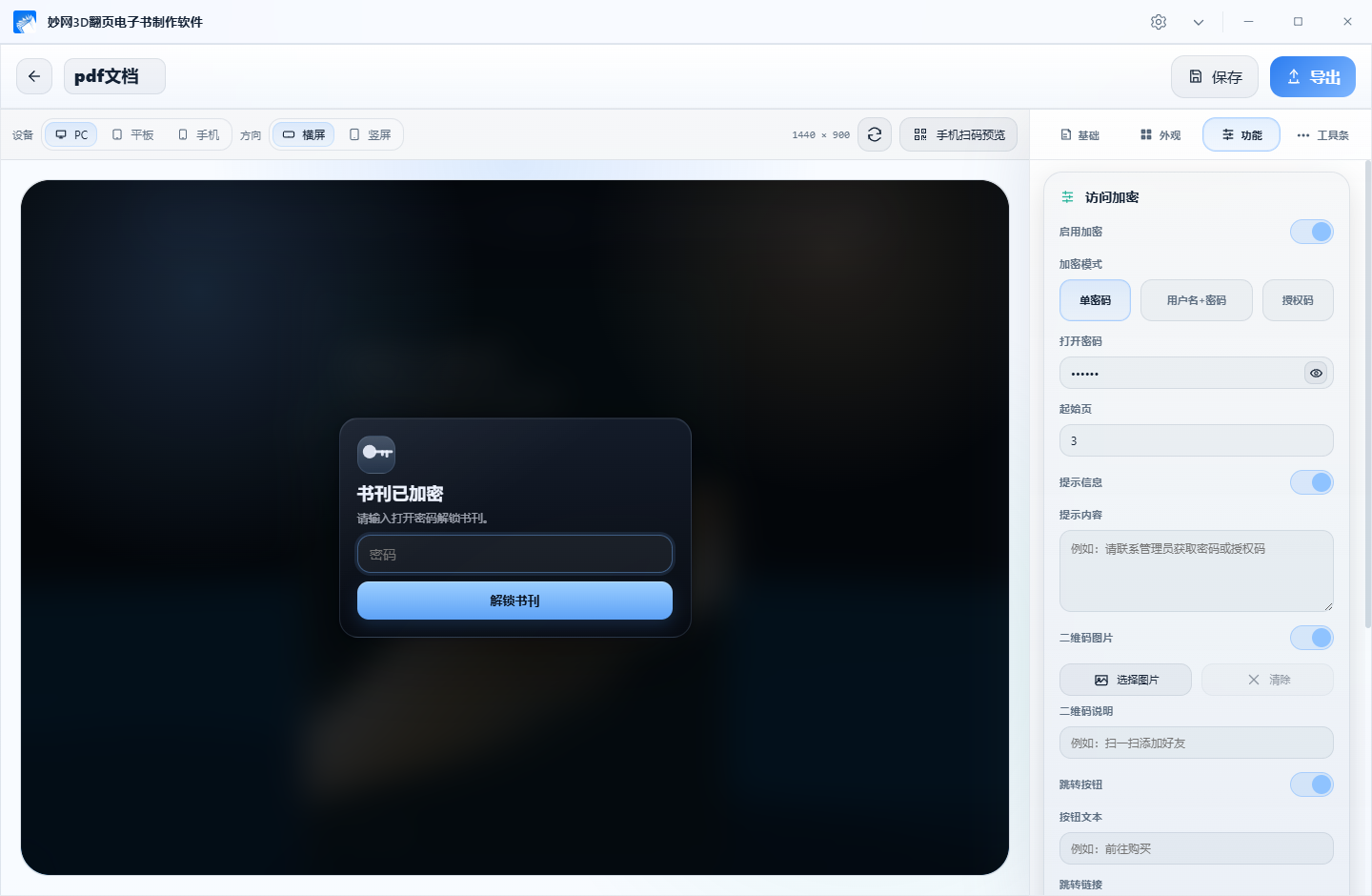Image resolution: width=1372 pixels, height=896 pixels.
Task: Select 平板 tablet device preview
Action: [x=132, y=134]
